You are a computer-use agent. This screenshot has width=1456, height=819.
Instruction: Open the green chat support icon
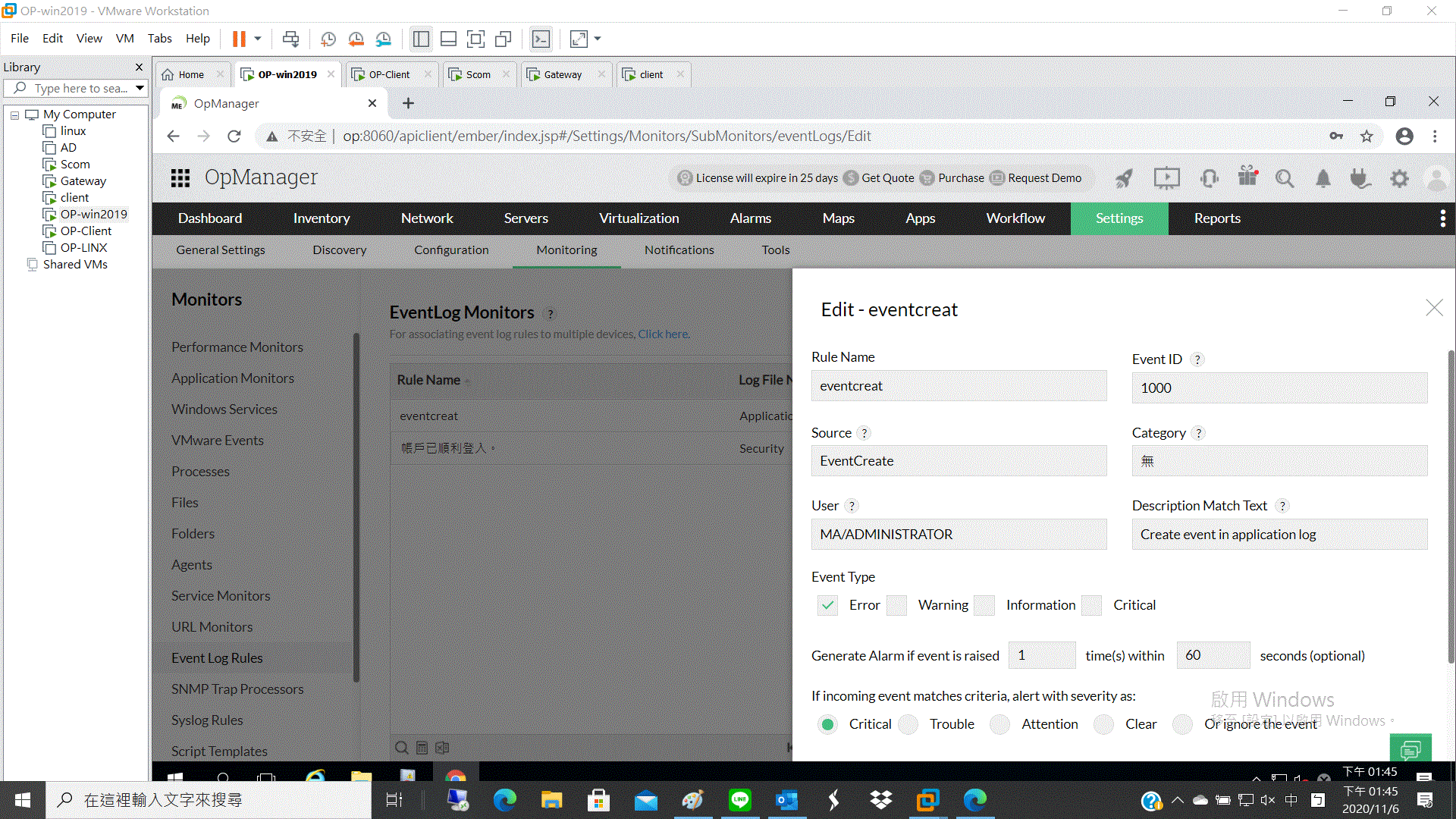coord(1410,750)
